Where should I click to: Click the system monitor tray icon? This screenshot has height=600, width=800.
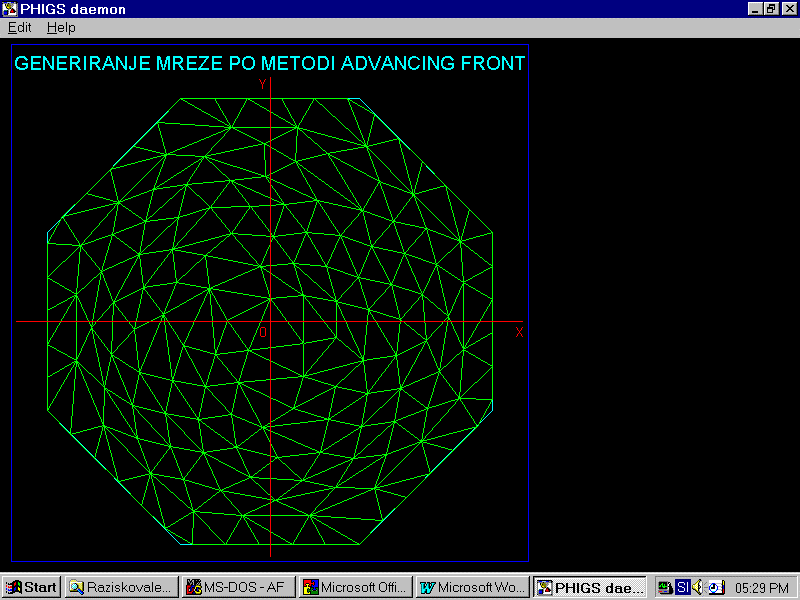point(665,587)
